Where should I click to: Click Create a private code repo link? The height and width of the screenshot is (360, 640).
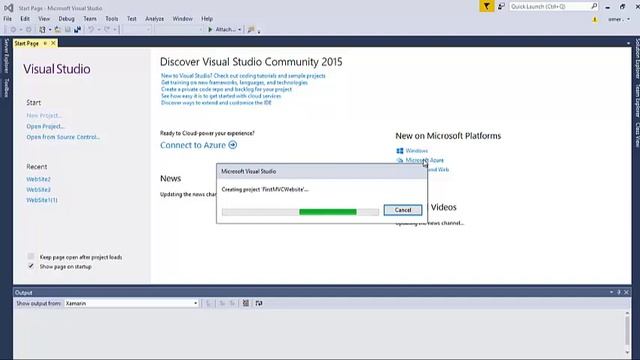coord(227,89)
